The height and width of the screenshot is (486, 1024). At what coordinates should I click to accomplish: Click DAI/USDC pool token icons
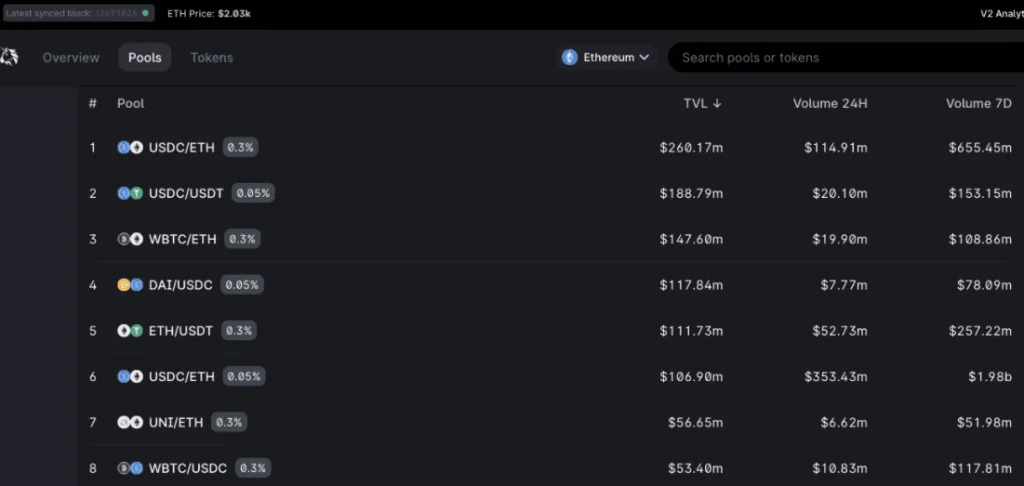tap(130, 285)
